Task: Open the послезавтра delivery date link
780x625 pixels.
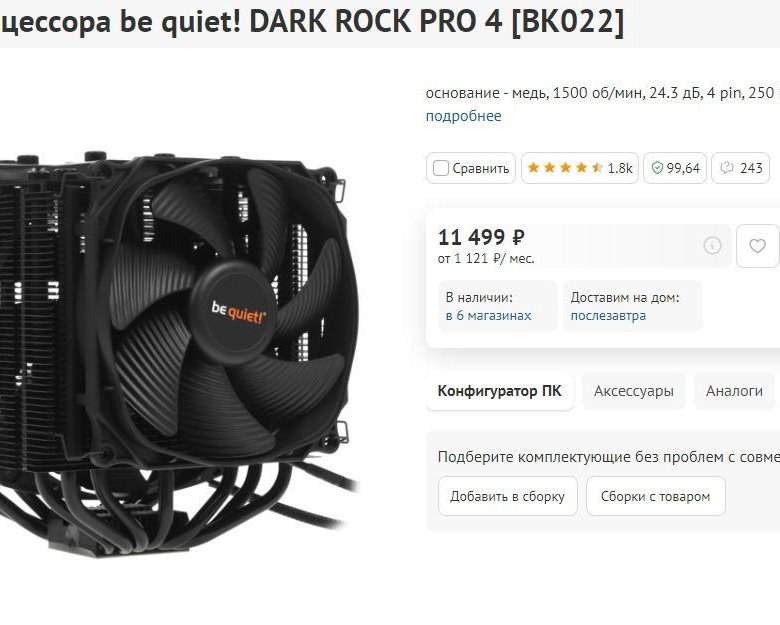Action: (608, 315)
